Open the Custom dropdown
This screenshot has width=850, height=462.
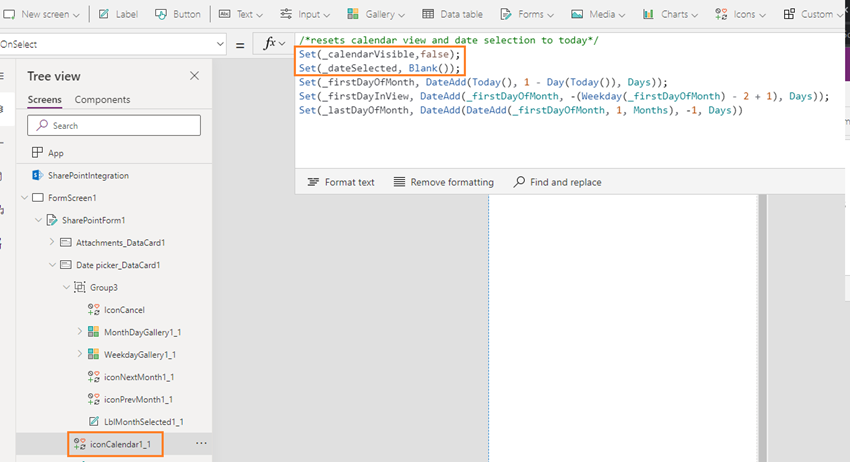[814, 14]
